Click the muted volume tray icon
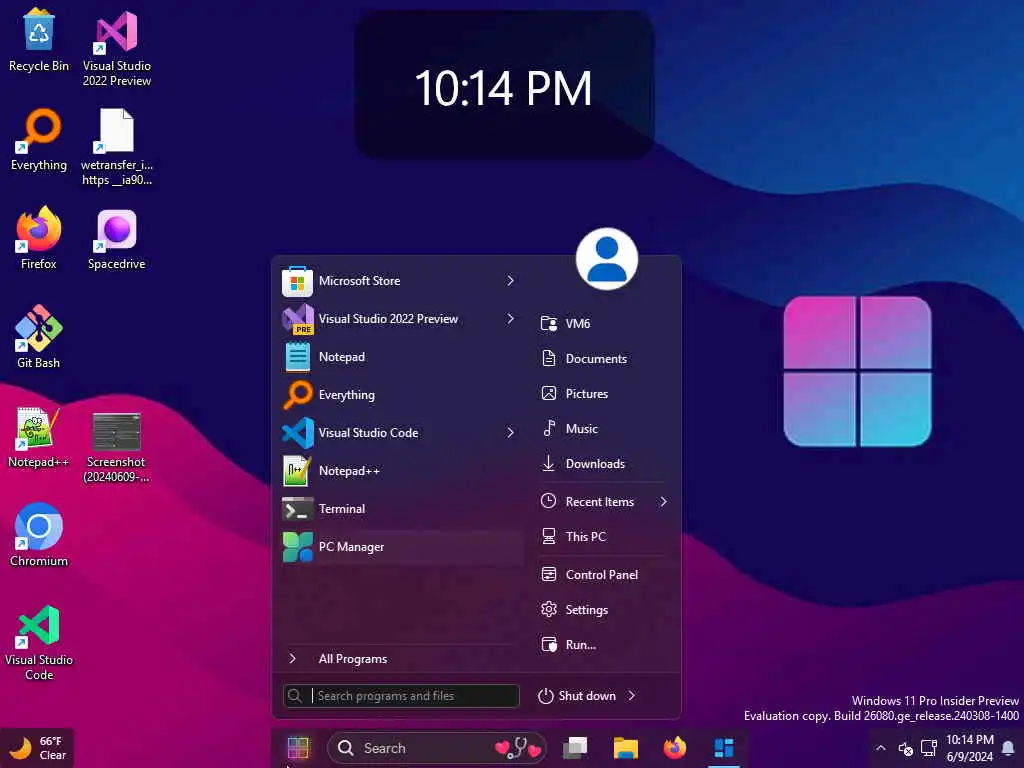This screenshot has height=768, width=1024. (905, 748)
